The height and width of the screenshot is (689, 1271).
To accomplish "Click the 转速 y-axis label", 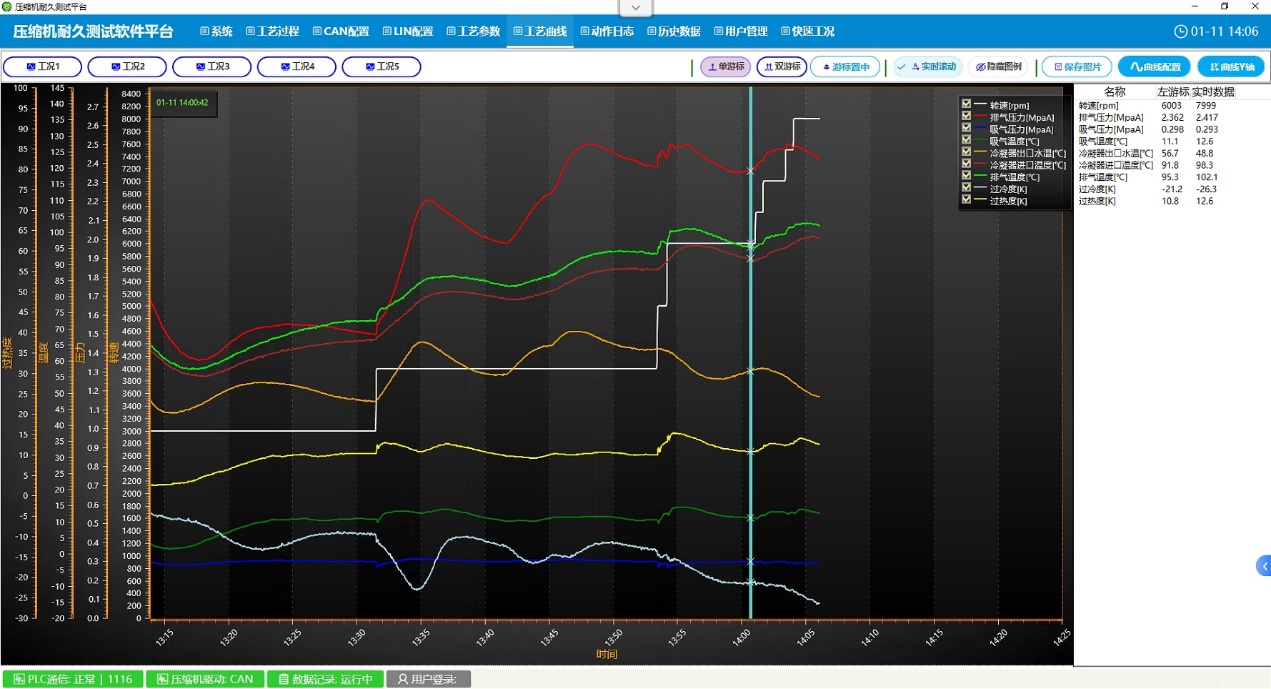I will (x=112, y=352).
